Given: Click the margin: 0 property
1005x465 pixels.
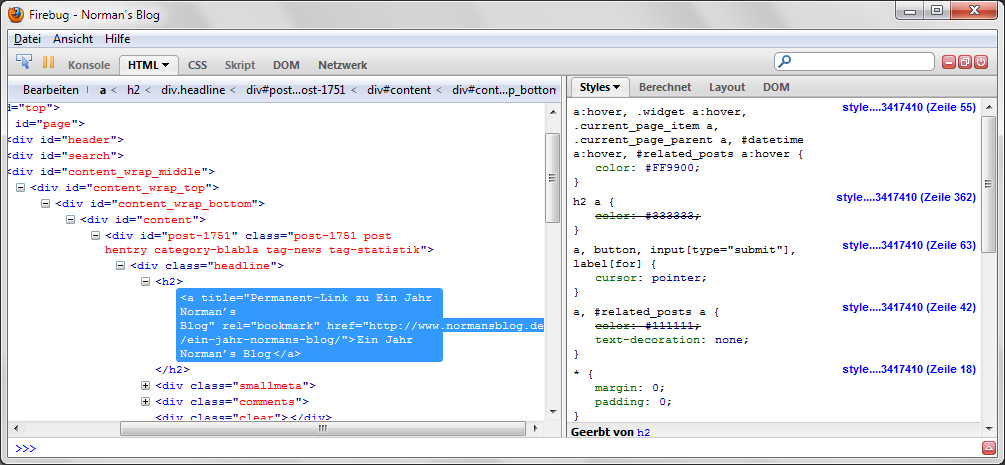Looking at the screenshot, I should point(630,387).
